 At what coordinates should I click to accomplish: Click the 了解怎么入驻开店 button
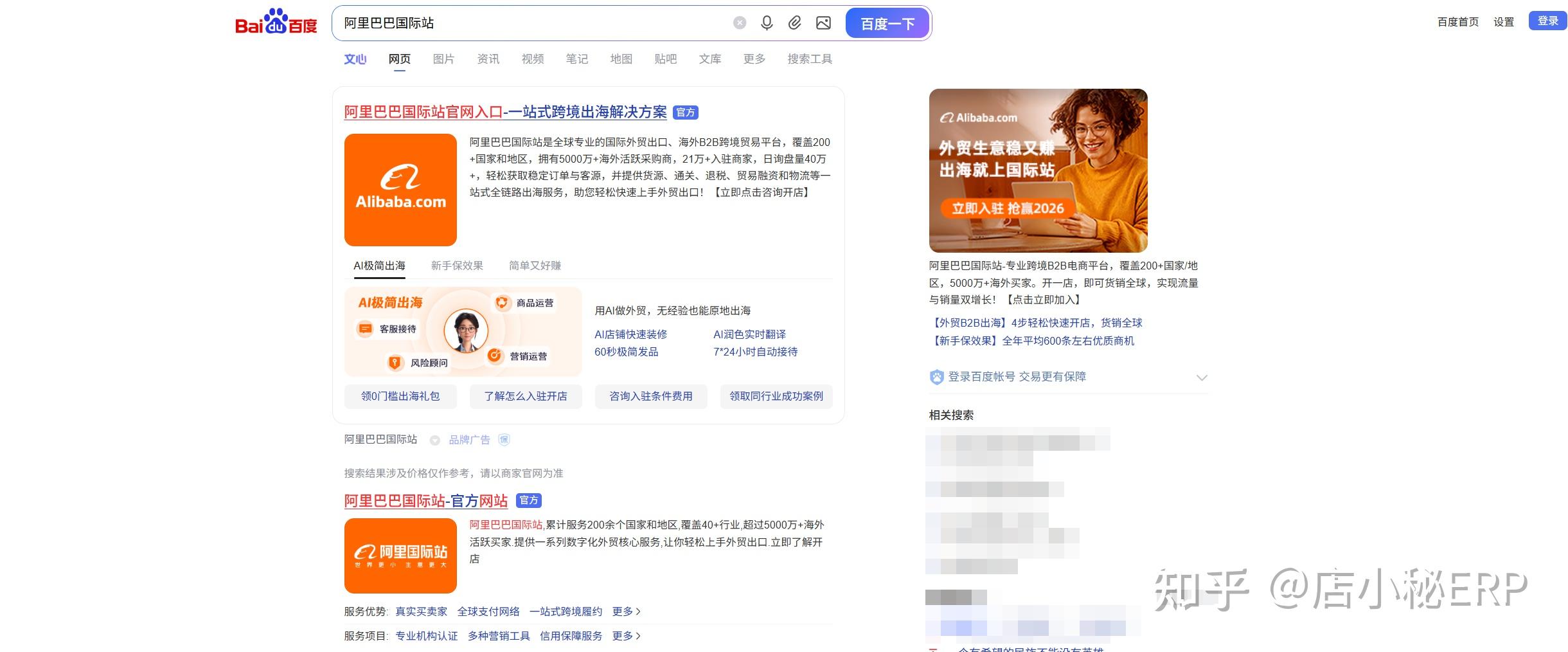click(x=526, y=396)
